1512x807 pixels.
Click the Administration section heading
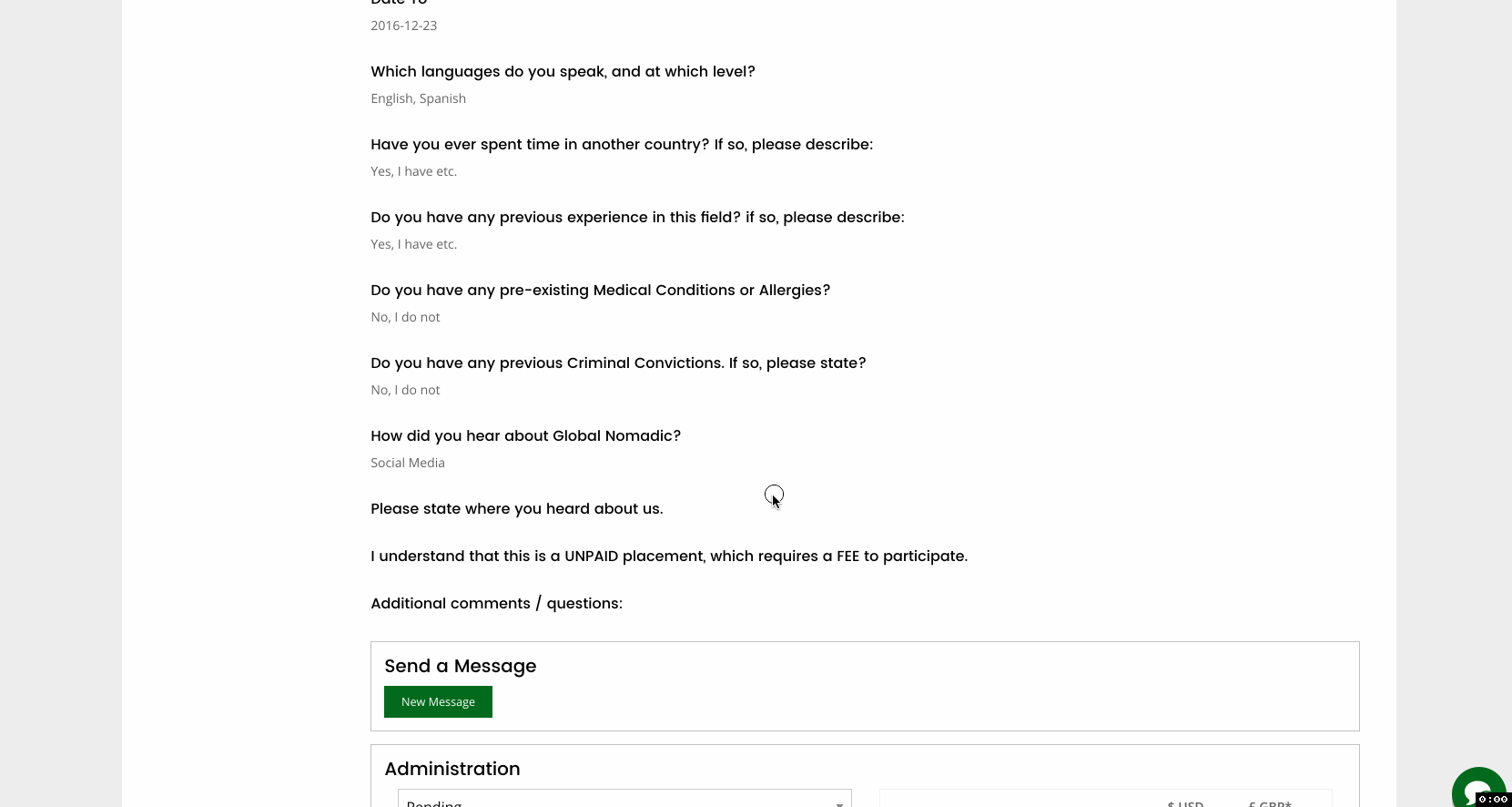point(452,769)
